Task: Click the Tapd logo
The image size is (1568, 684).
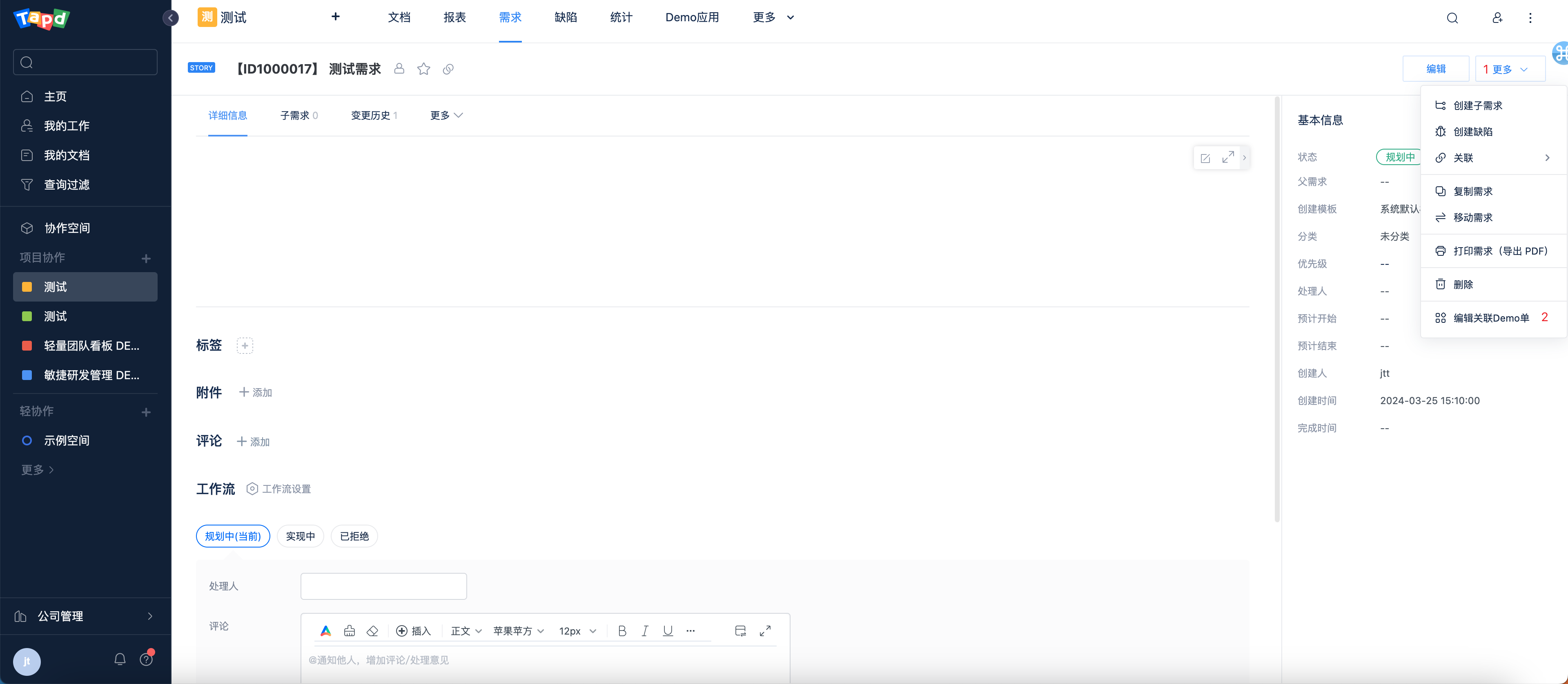Action: pyautogui.click(x=41, y=18)
